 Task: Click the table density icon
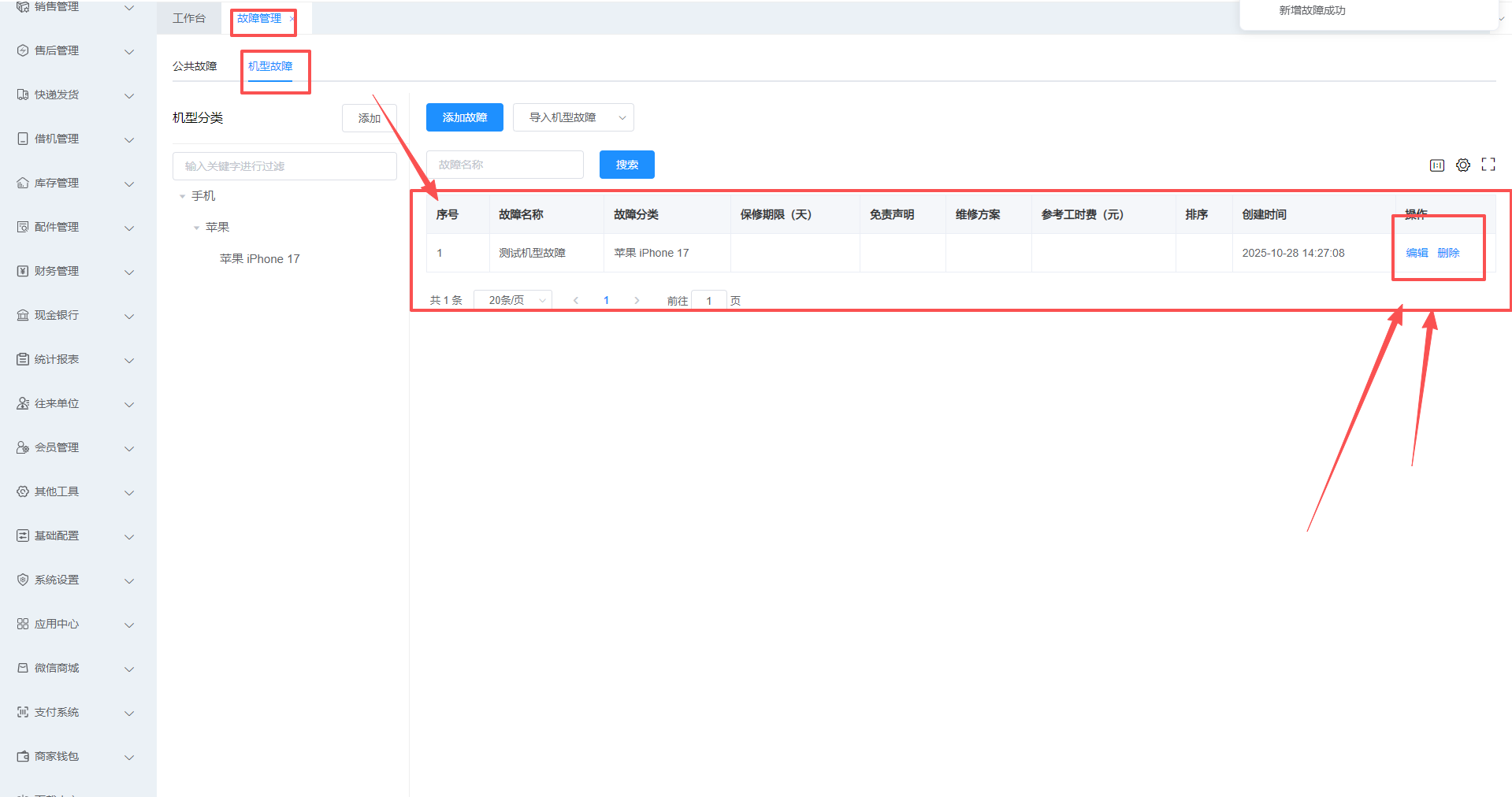[1436, 165]
